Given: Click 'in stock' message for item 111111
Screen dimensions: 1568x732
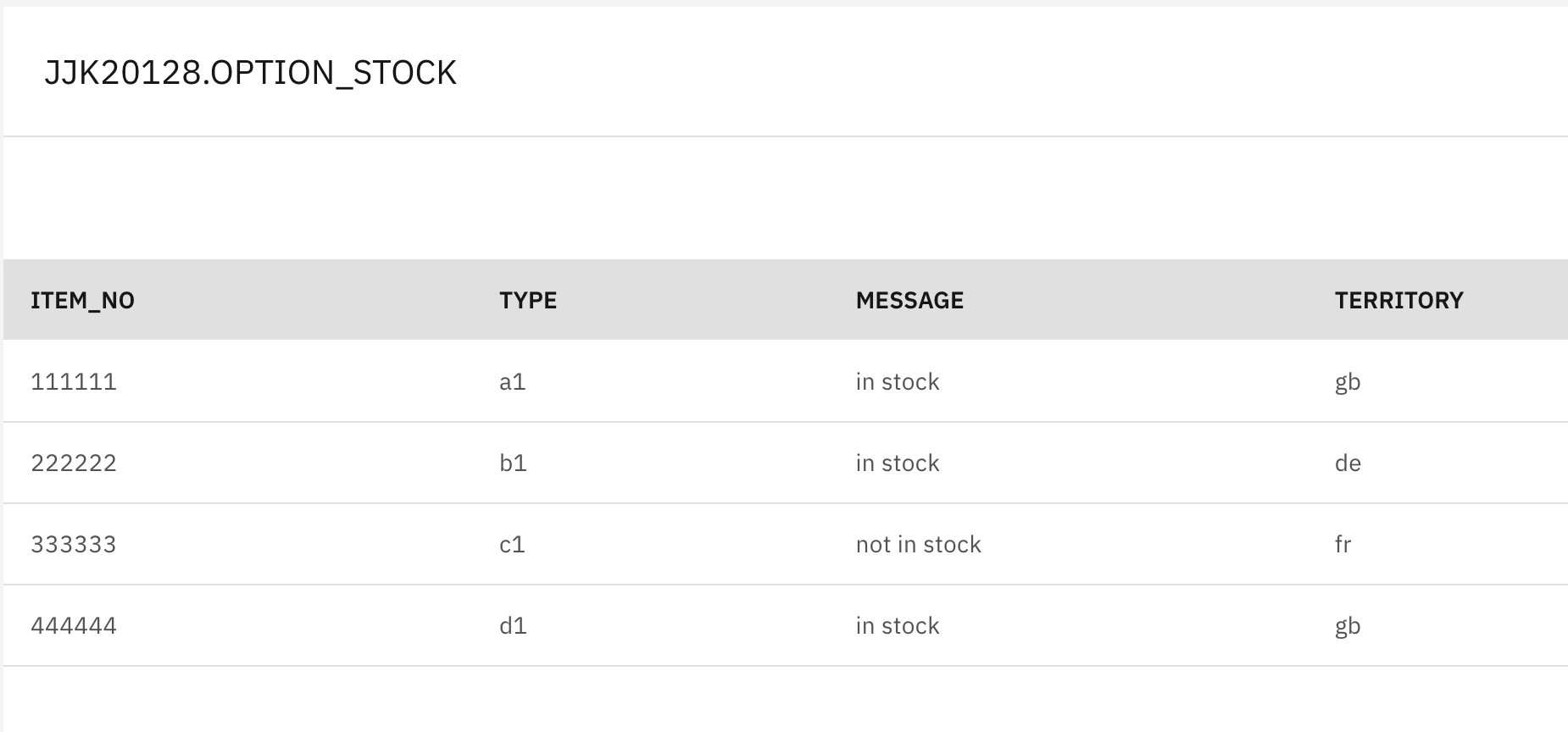Looking at the screenshot, I should click(x=898, y=382).
